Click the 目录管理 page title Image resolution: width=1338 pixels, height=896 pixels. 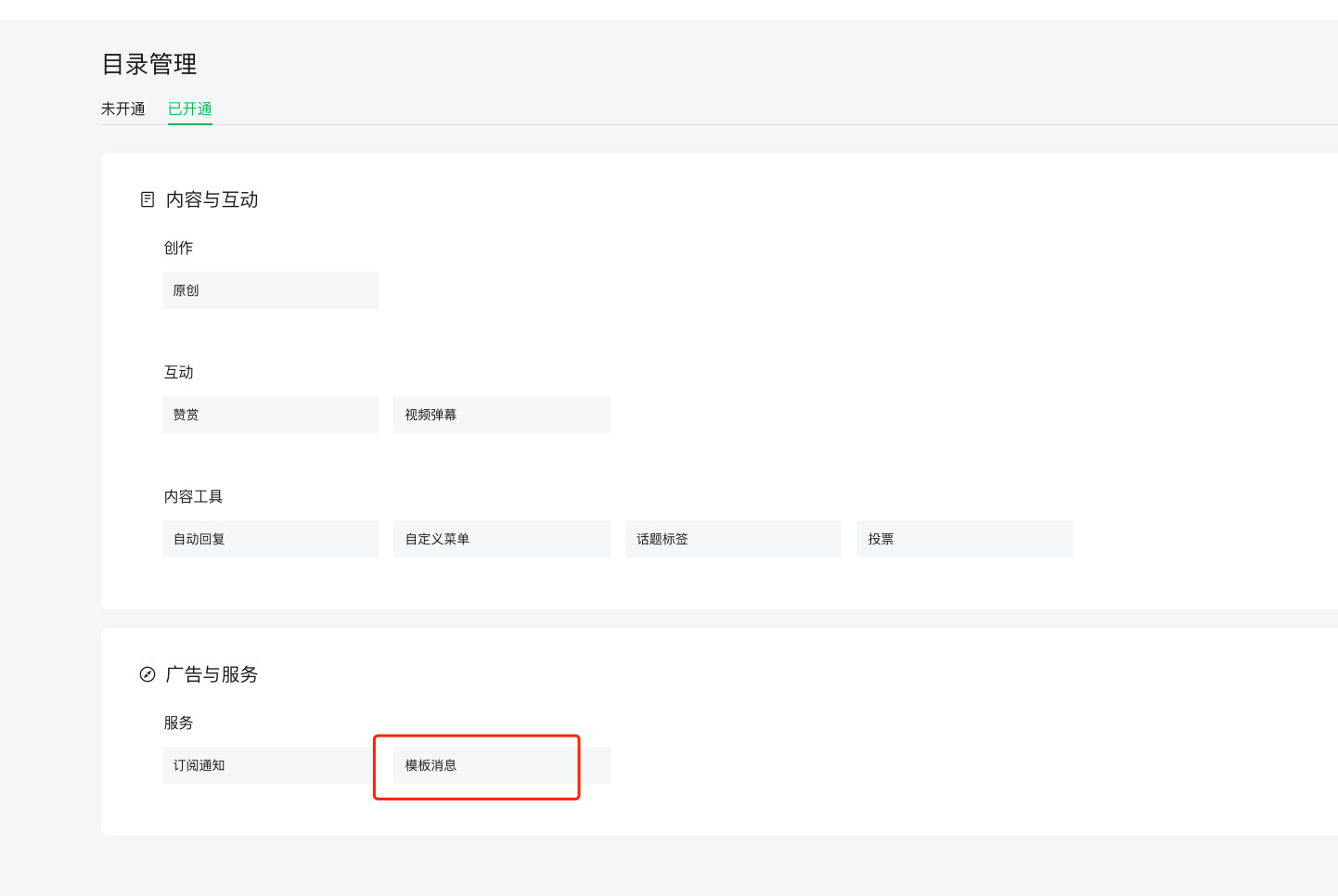[x=149, y=64]
